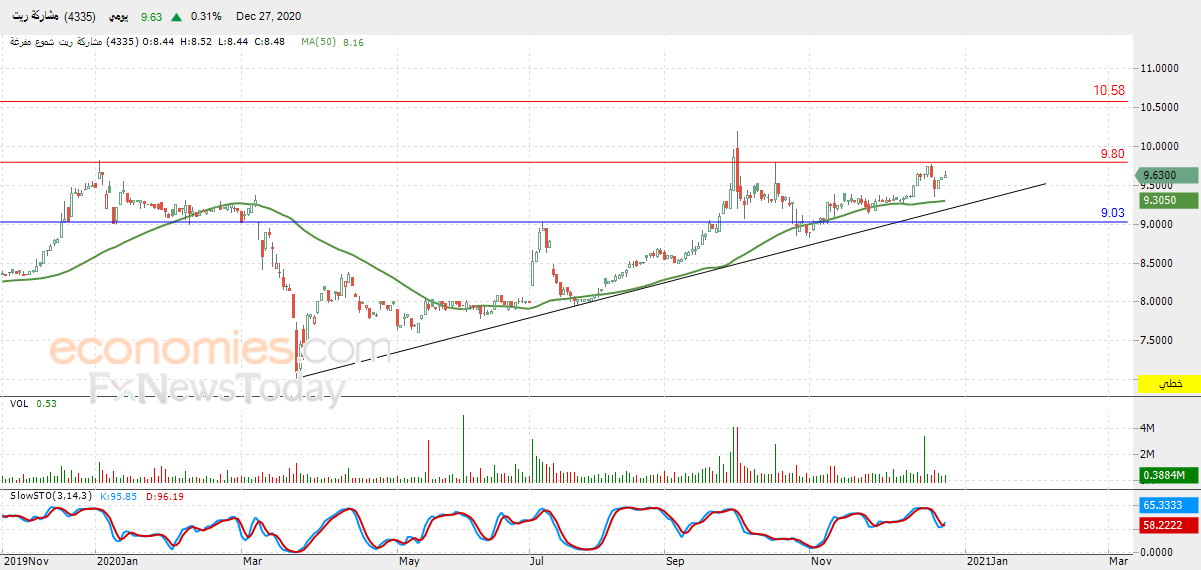Click the green up-arrow price change icon
The image size is (1201, 570).
pos(176,17)
